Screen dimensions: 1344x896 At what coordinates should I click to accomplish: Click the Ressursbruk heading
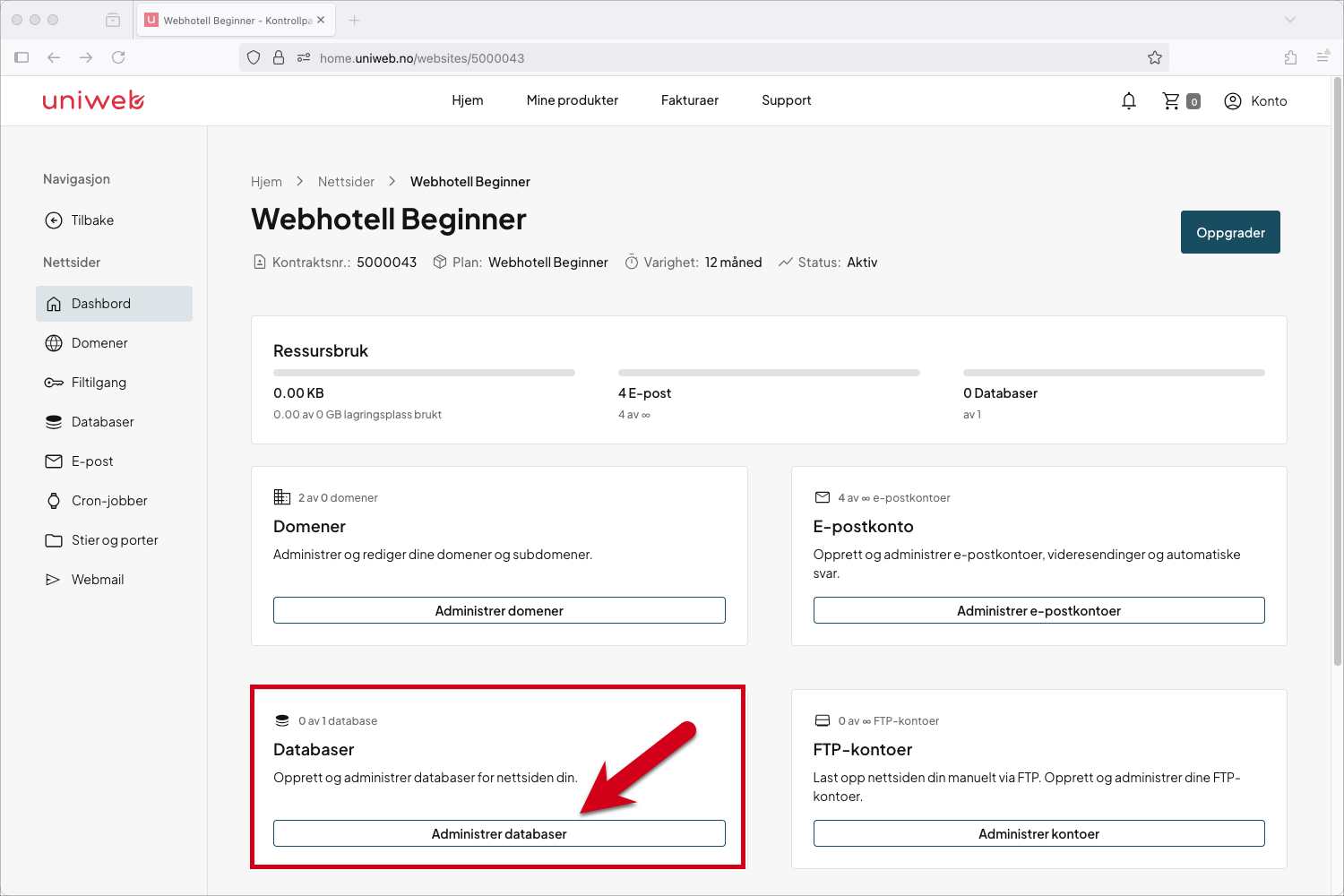click(321, 351)
